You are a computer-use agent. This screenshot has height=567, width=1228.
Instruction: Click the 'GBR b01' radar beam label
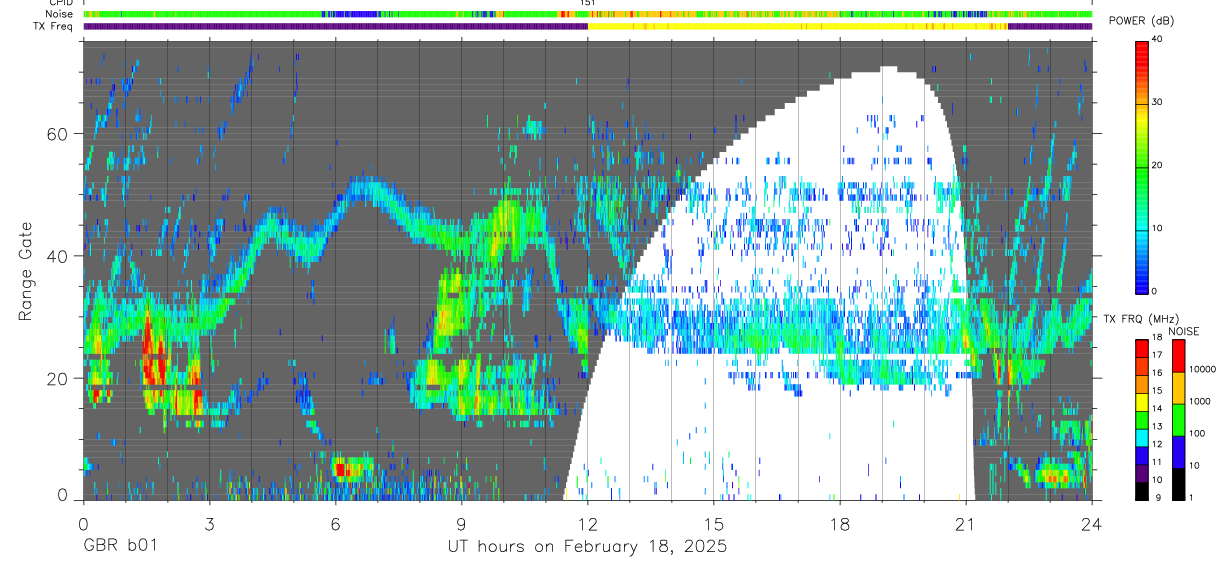tap(119, 547)
